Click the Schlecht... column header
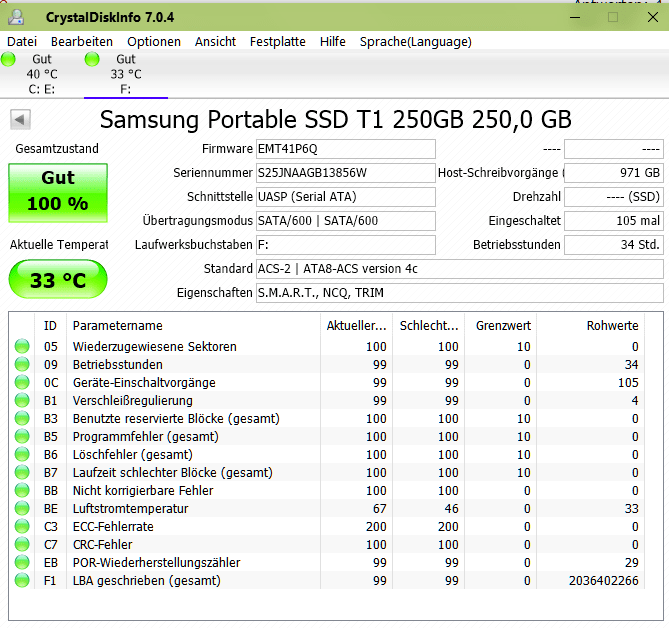The width and height of the screenshot is (669, 628). click(x=429, y=326)
